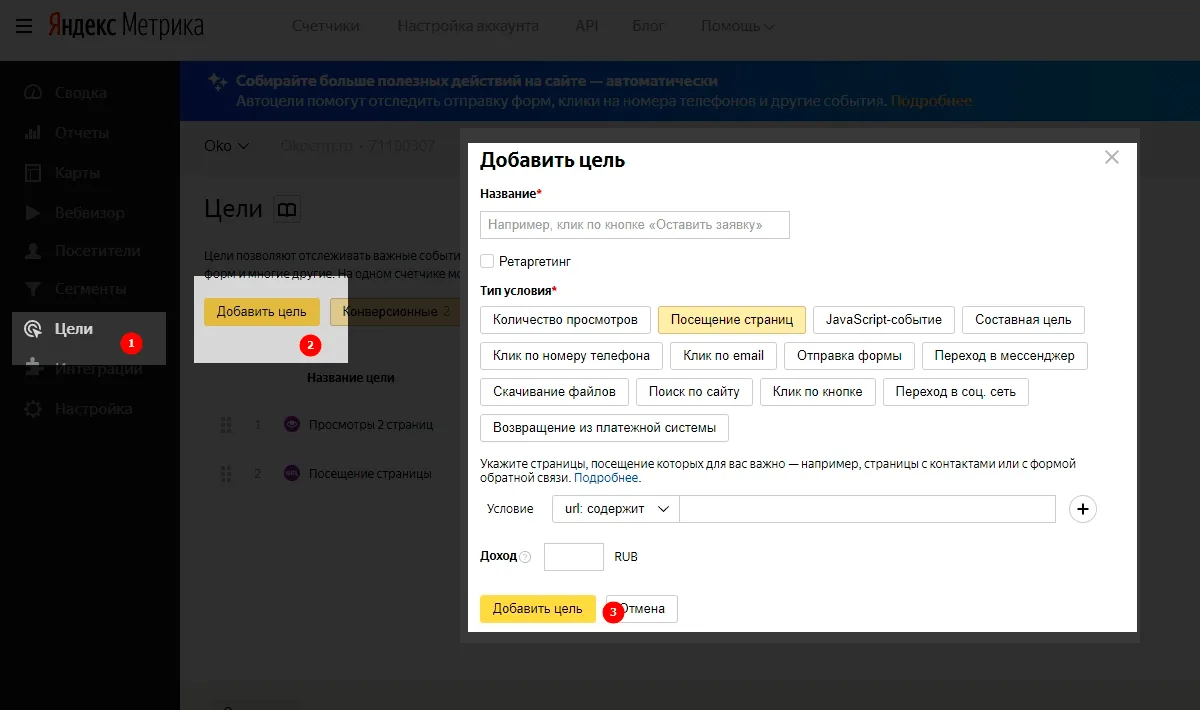The height and width of the screenshot is (710, 1200).
Task: Open Блог in top navigation
Action: [648, 26]
